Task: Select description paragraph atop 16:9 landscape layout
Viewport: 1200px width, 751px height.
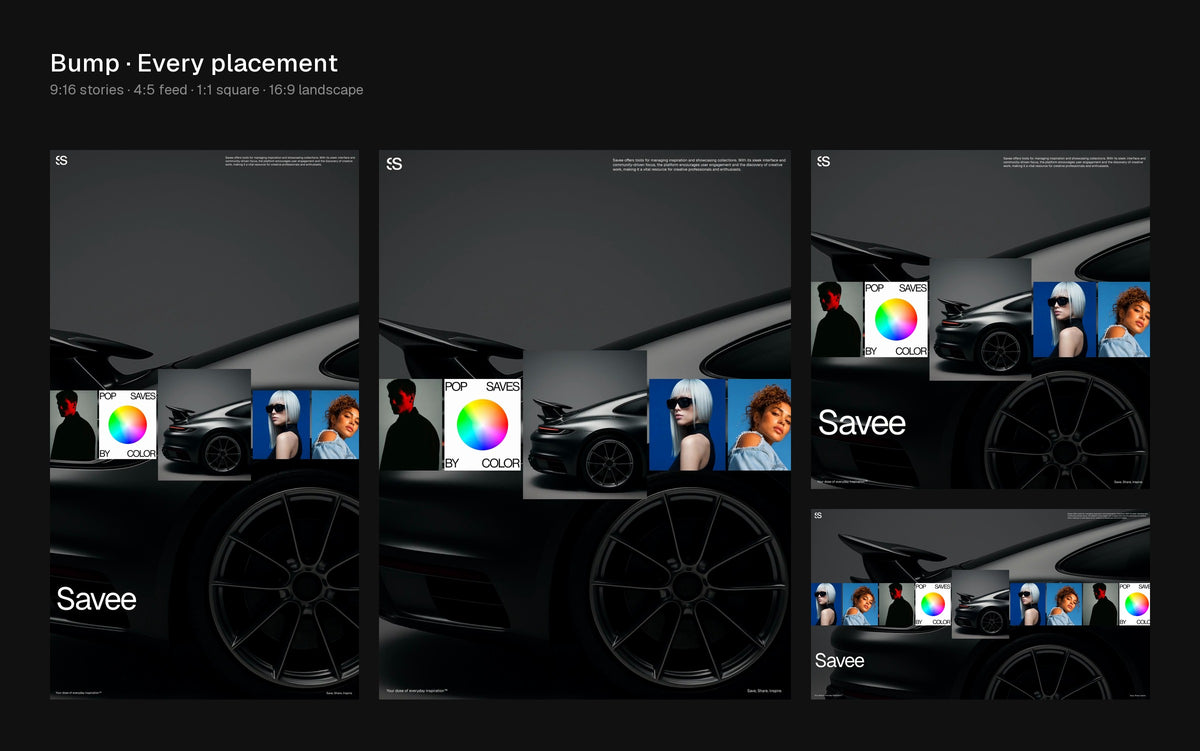Action: [x=1107, y=516]
